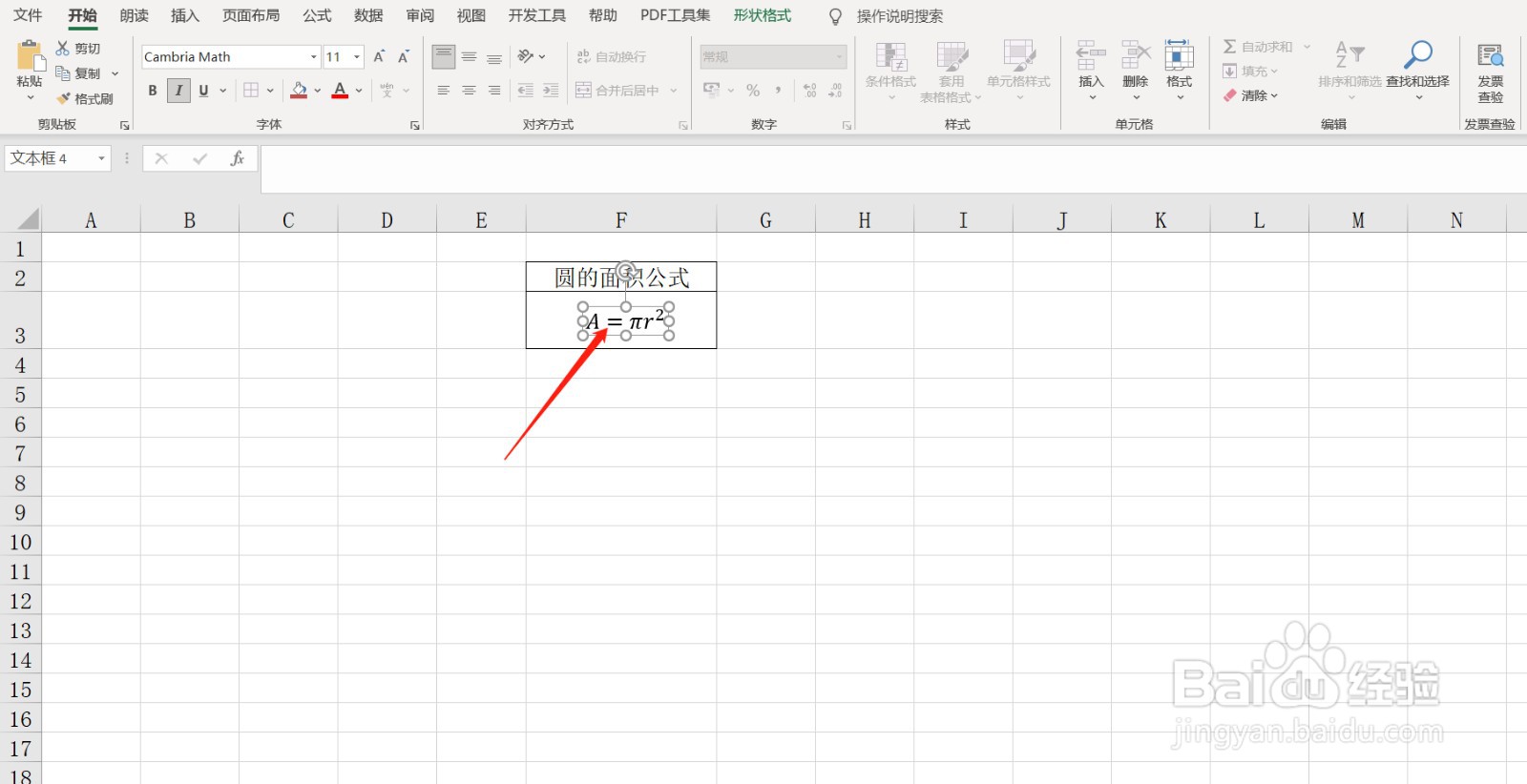1527x784 pixels.
Task: Open the Cambria Math font name dropdown
Action: coord(313,57)
